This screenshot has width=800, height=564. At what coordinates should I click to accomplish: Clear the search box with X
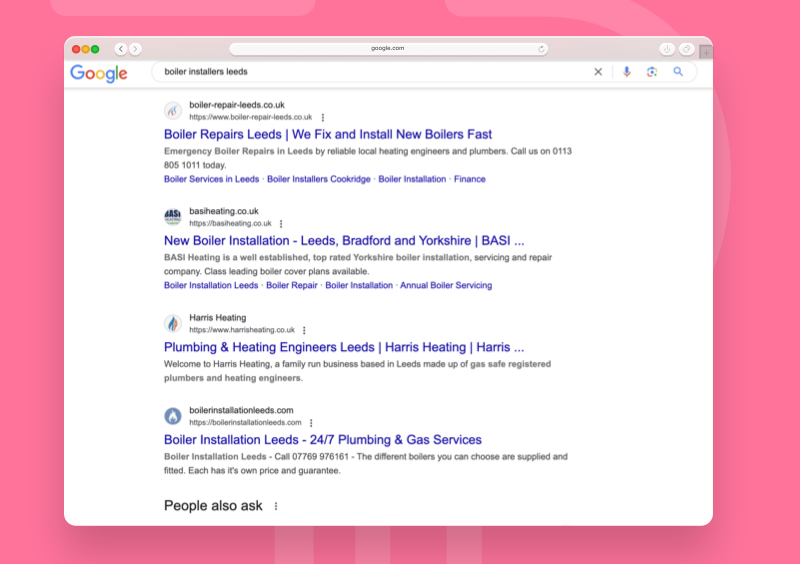(x=599, y=72)
